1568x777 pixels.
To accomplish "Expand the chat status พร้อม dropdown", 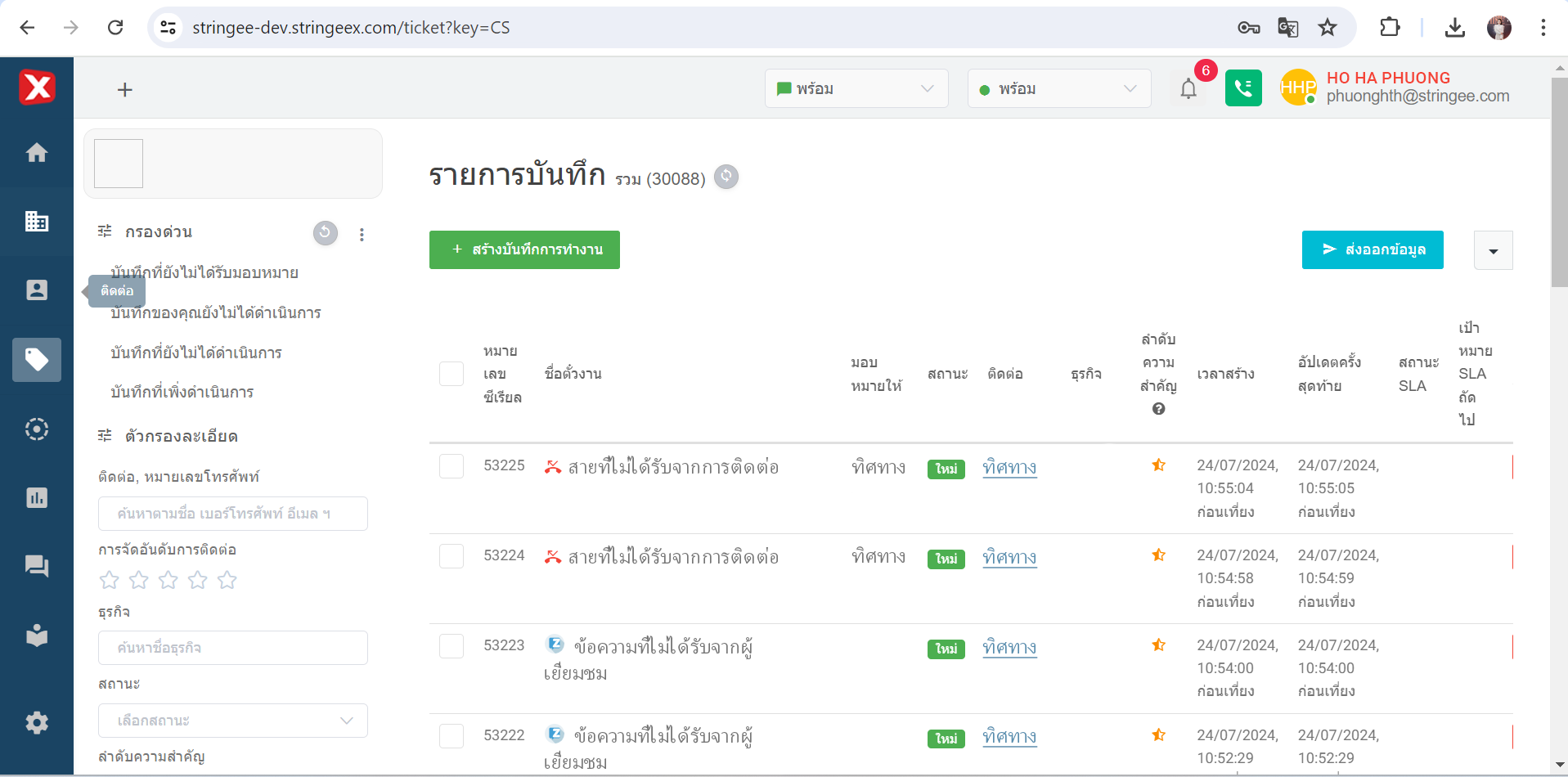I will pyautogui.click(x=856, y=88).
